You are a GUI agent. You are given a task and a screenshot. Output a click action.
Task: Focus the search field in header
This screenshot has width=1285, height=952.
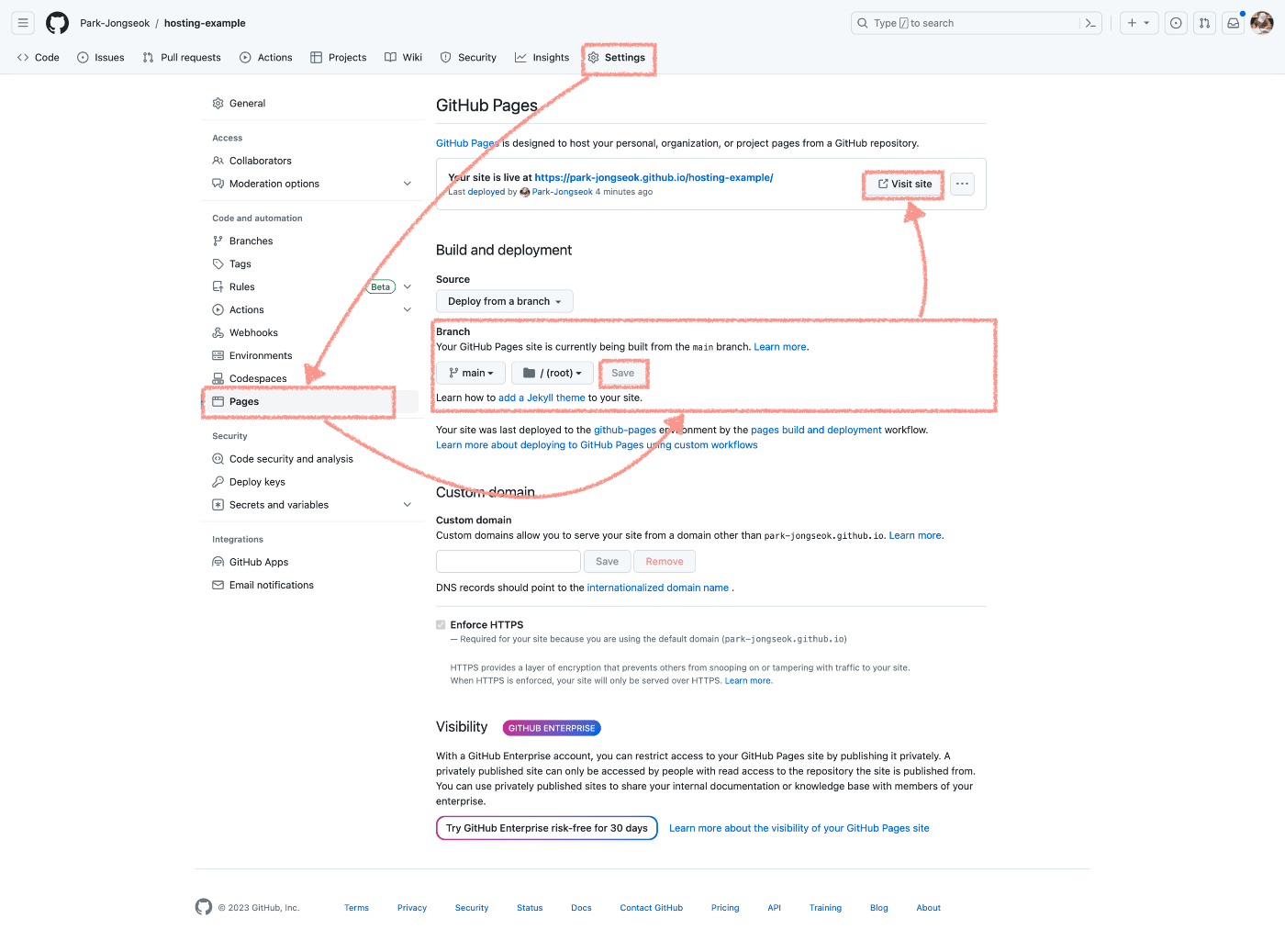(x=966, y=23)
